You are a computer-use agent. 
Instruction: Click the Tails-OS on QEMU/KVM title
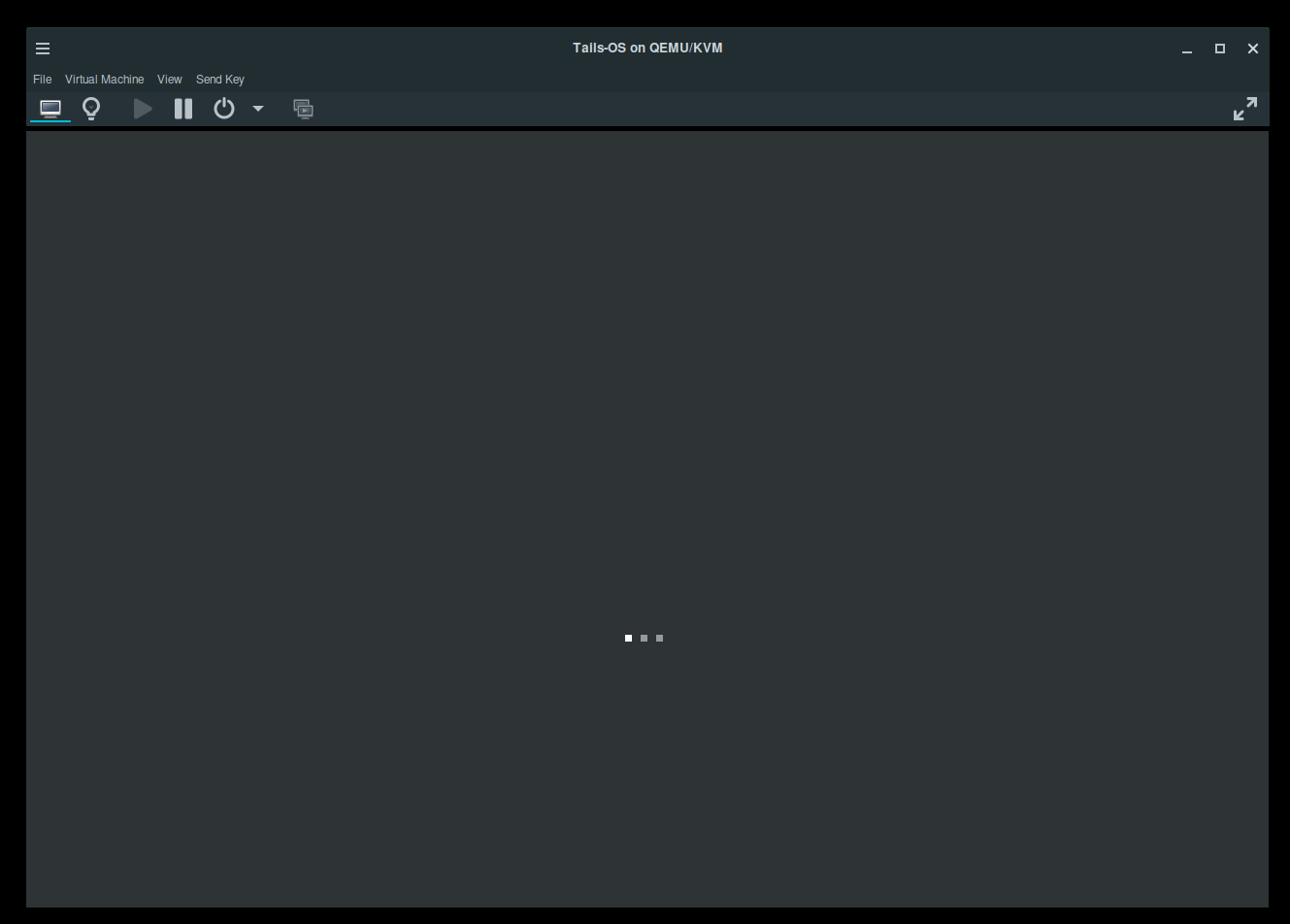tap(647, 48)
